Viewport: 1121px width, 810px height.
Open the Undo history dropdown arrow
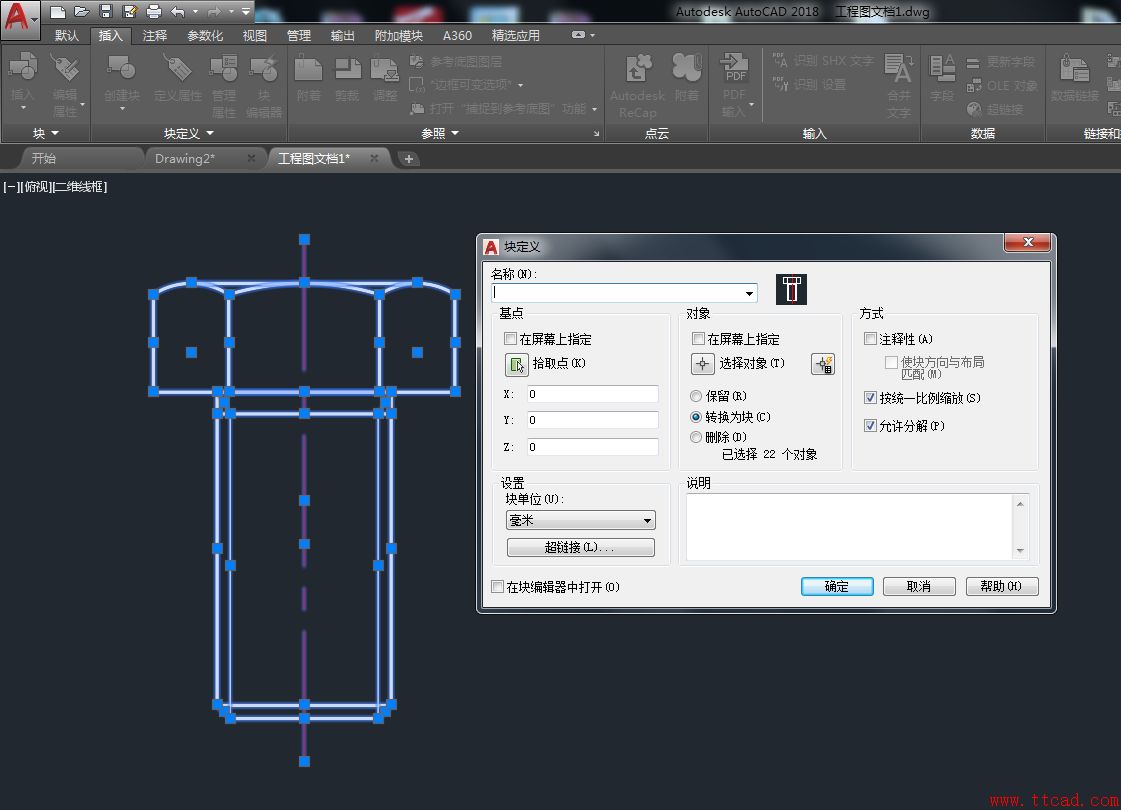click(195, 11)
